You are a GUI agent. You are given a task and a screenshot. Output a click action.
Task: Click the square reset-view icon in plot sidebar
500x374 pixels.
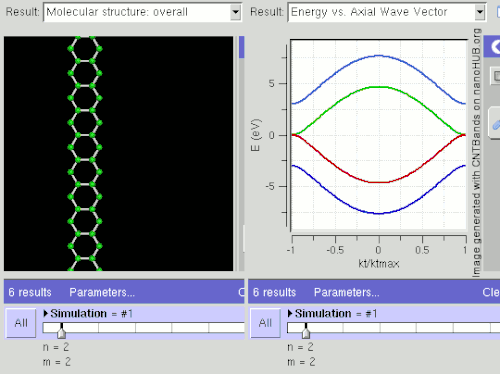click(496, 76)
